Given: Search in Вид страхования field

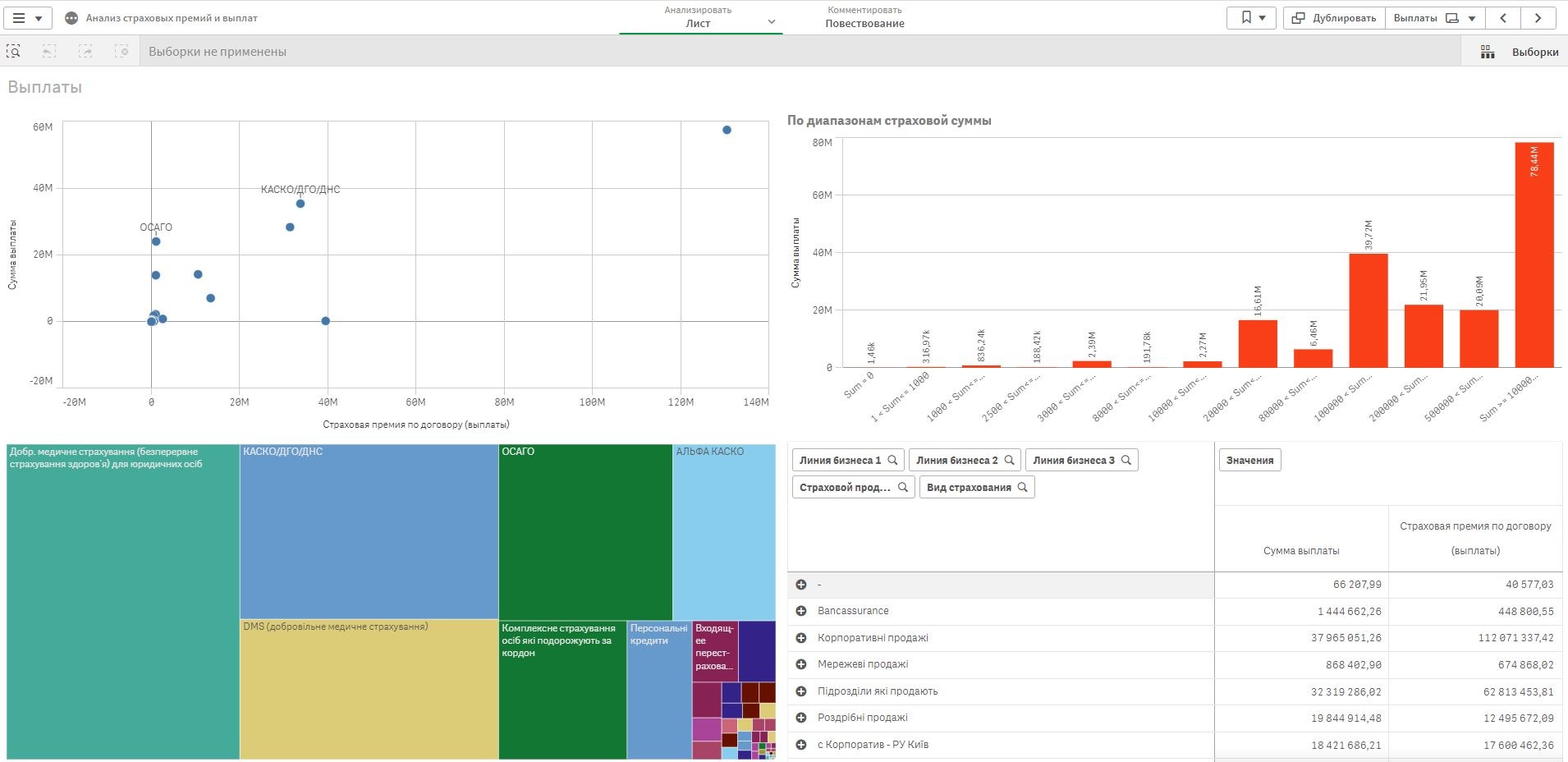Looking at the screenshot, I should (x=1022, y=488).
